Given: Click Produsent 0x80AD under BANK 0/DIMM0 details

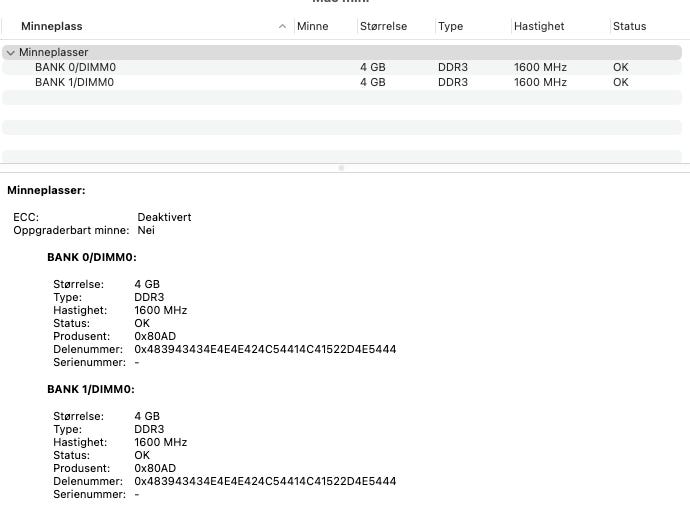Looking at the screenshot, I should coord(155,336).
